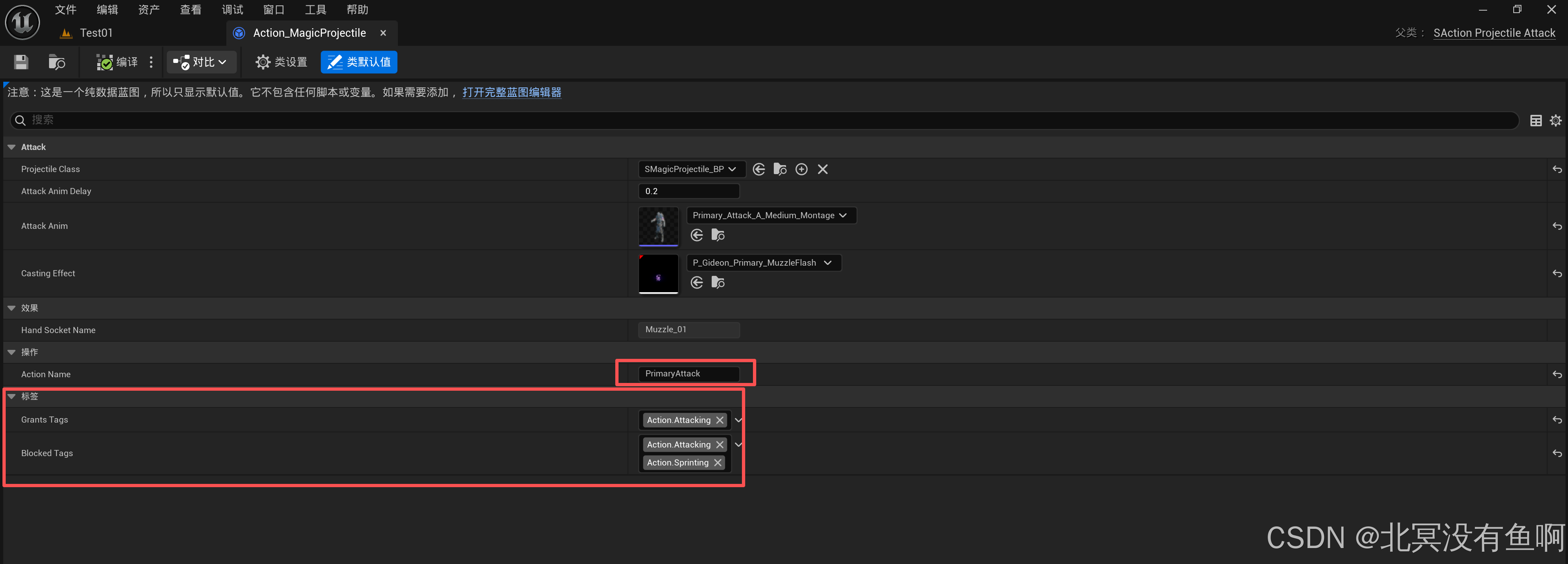The width and height of the screenshot is (1568, 564).
Task: Switch to the Test01 tab
Action: 96,33
